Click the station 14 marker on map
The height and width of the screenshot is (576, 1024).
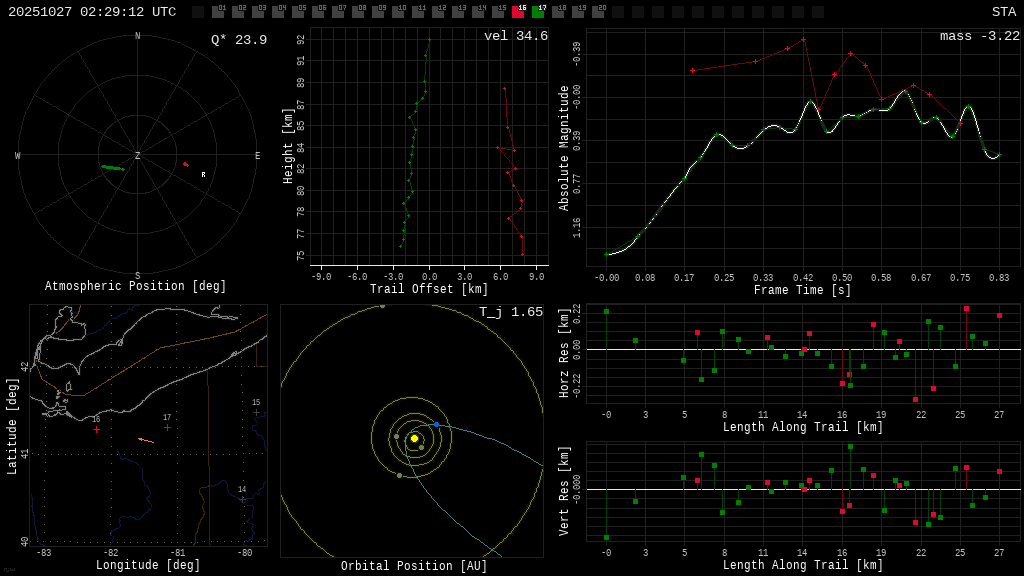coord(242,499)
